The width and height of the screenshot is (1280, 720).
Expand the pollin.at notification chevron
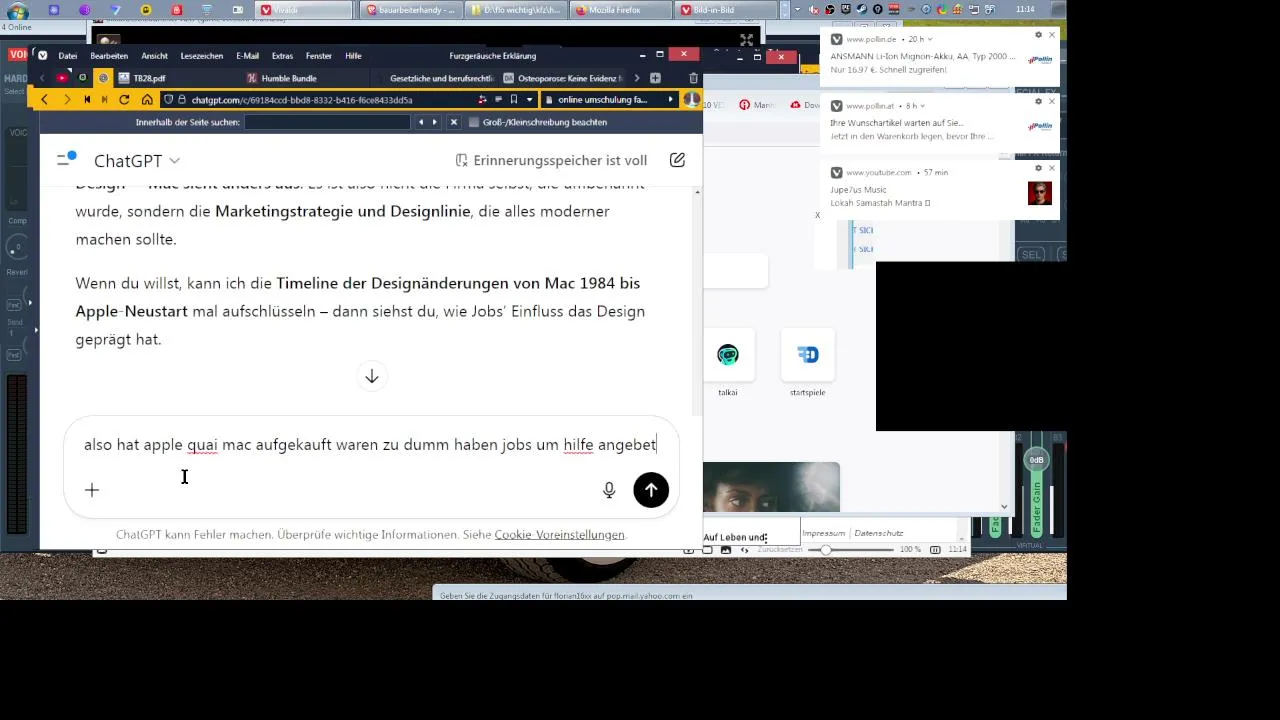(x=922, y=106)
